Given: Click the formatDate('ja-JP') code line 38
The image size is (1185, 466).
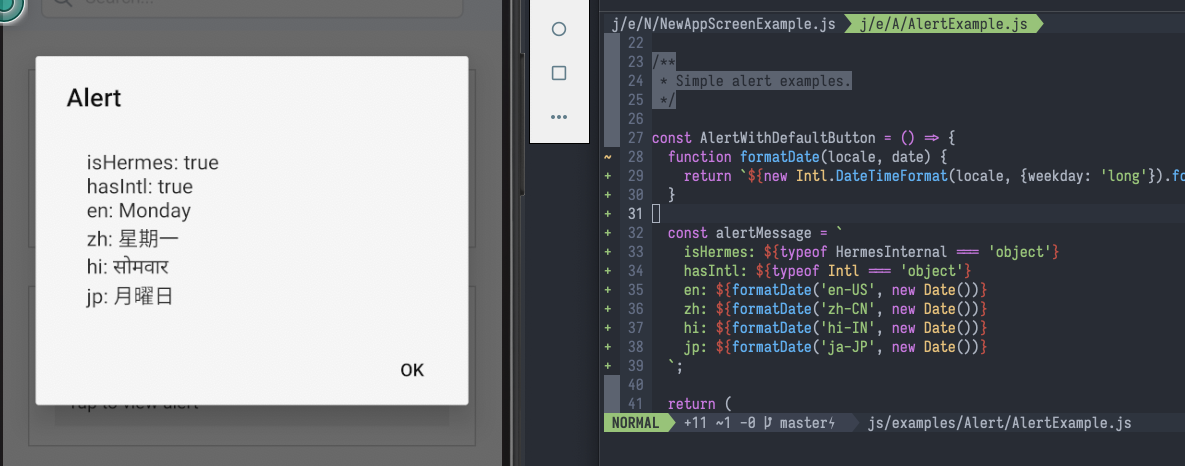Looking at the screenshot, I should point(836,347).
